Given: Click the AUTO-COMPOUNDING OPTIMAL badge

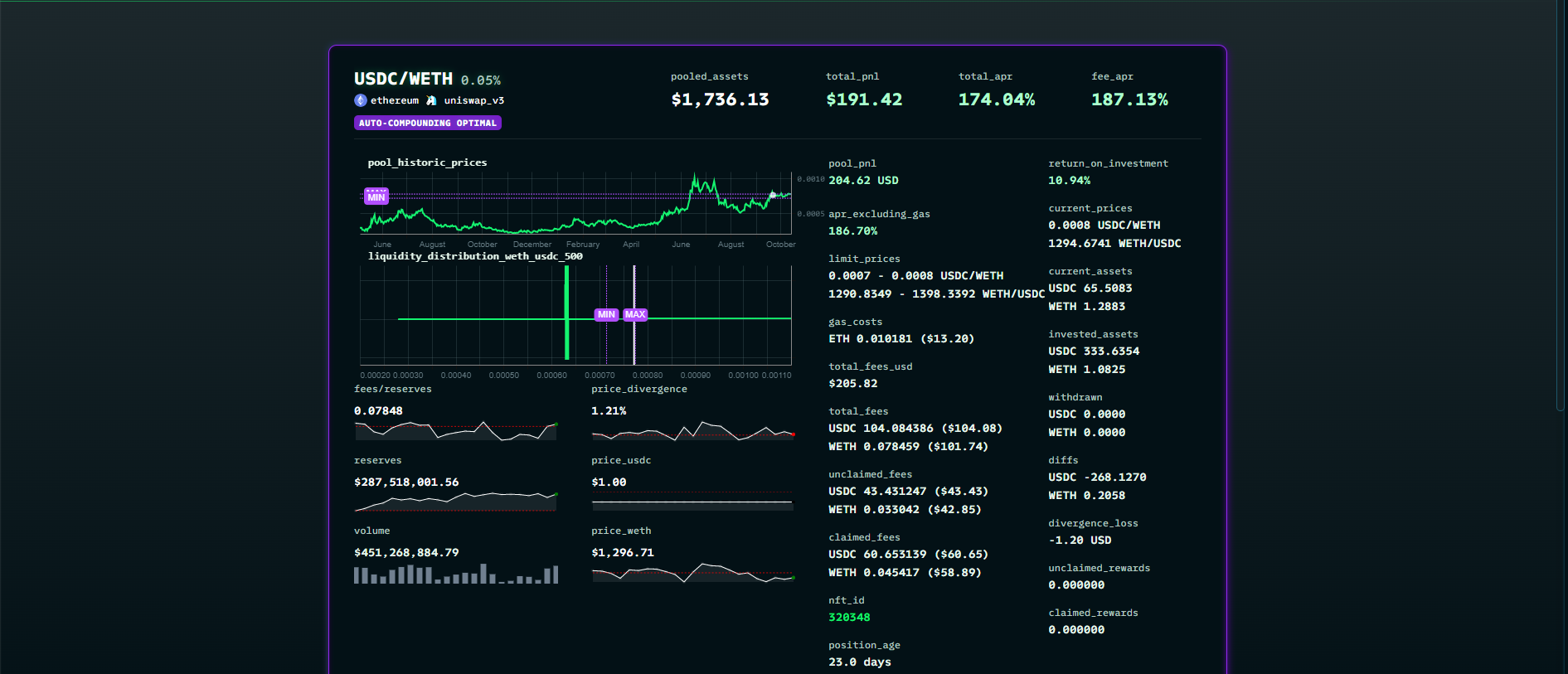Looking at the screenshot, I should 427,123.
